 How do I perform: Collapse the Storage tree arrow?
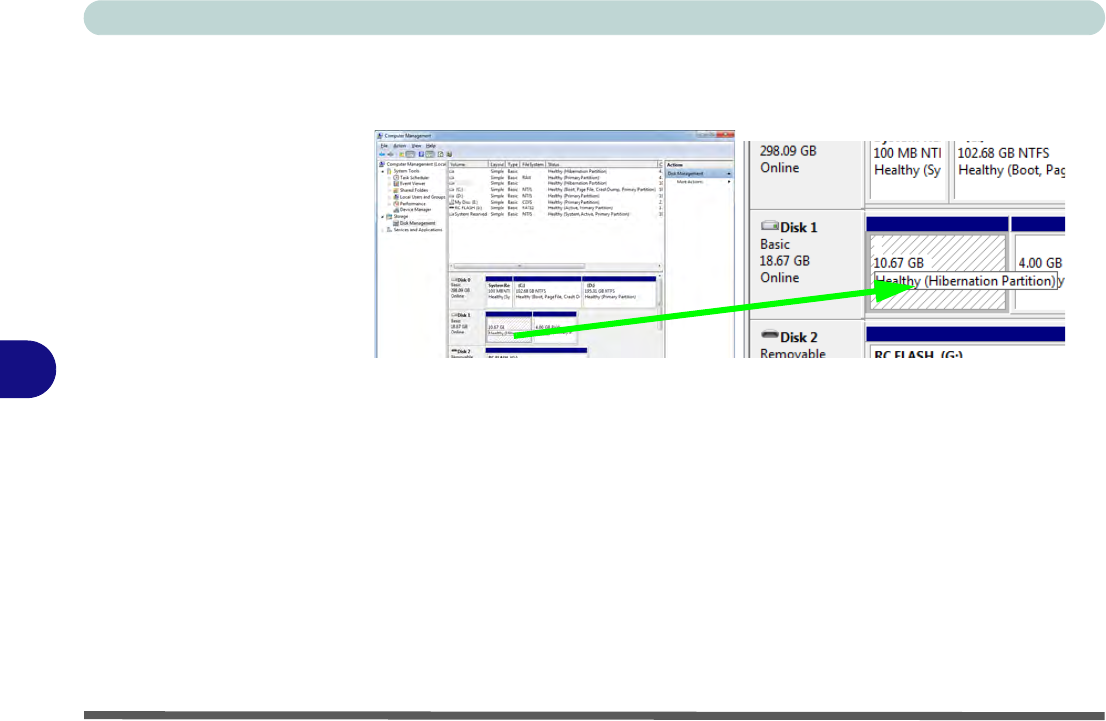(382, 217)
